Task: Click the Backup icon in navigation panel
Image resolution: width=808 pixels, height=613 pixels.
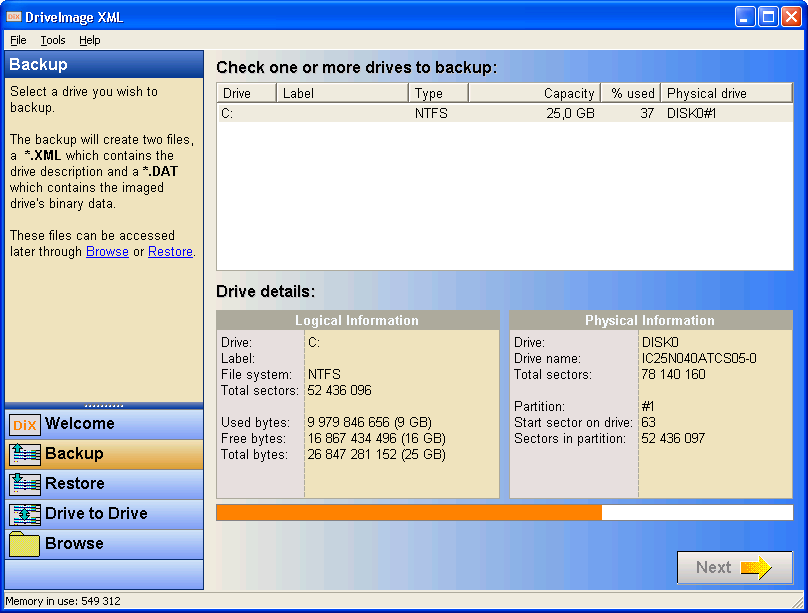Action: click(x=24, y=454)
